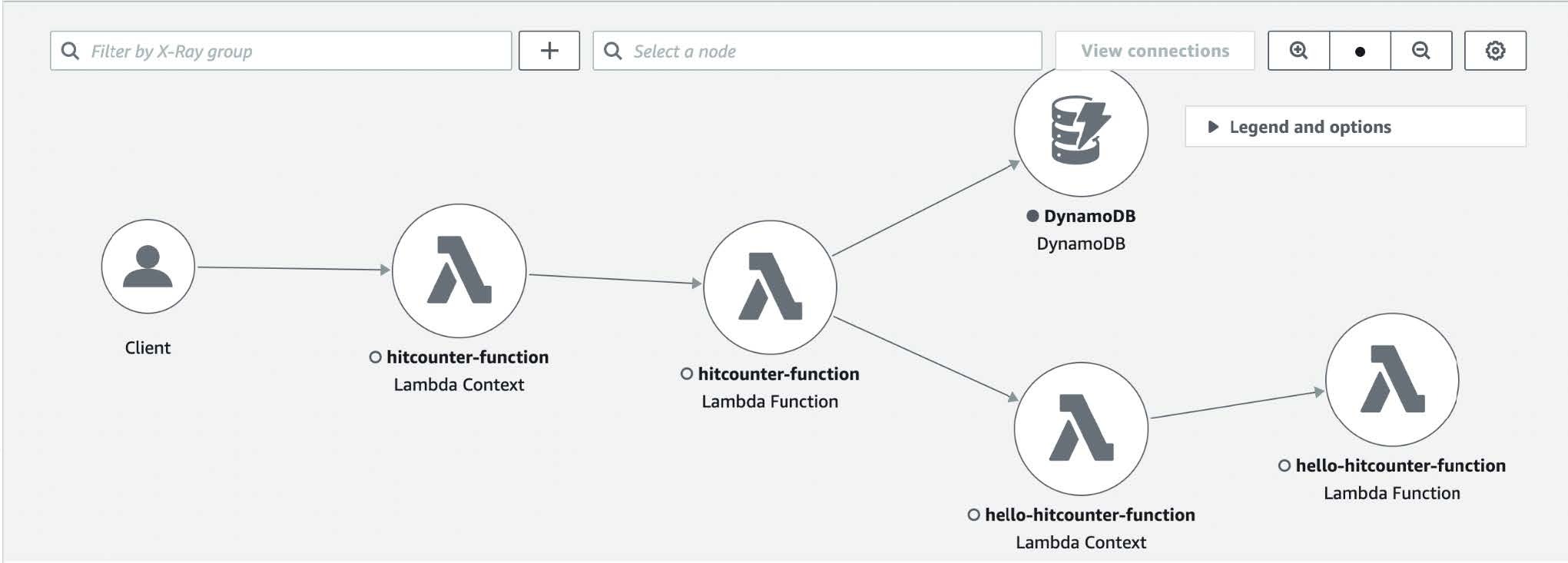Select the hitcounter-function Lambda Context node

point(459,270)
